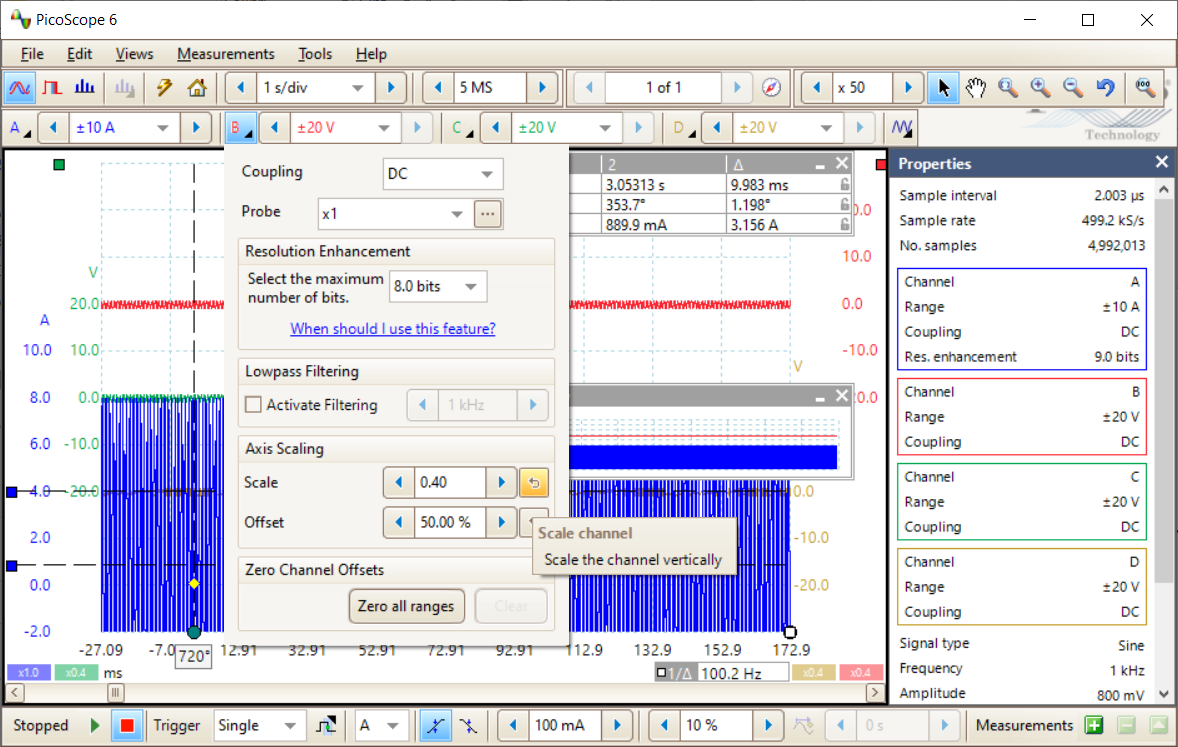Viewport: 1178px width, 747px height.
Task: Click the blue x1.0 channel A axis label
Action: tap(29, 673)
